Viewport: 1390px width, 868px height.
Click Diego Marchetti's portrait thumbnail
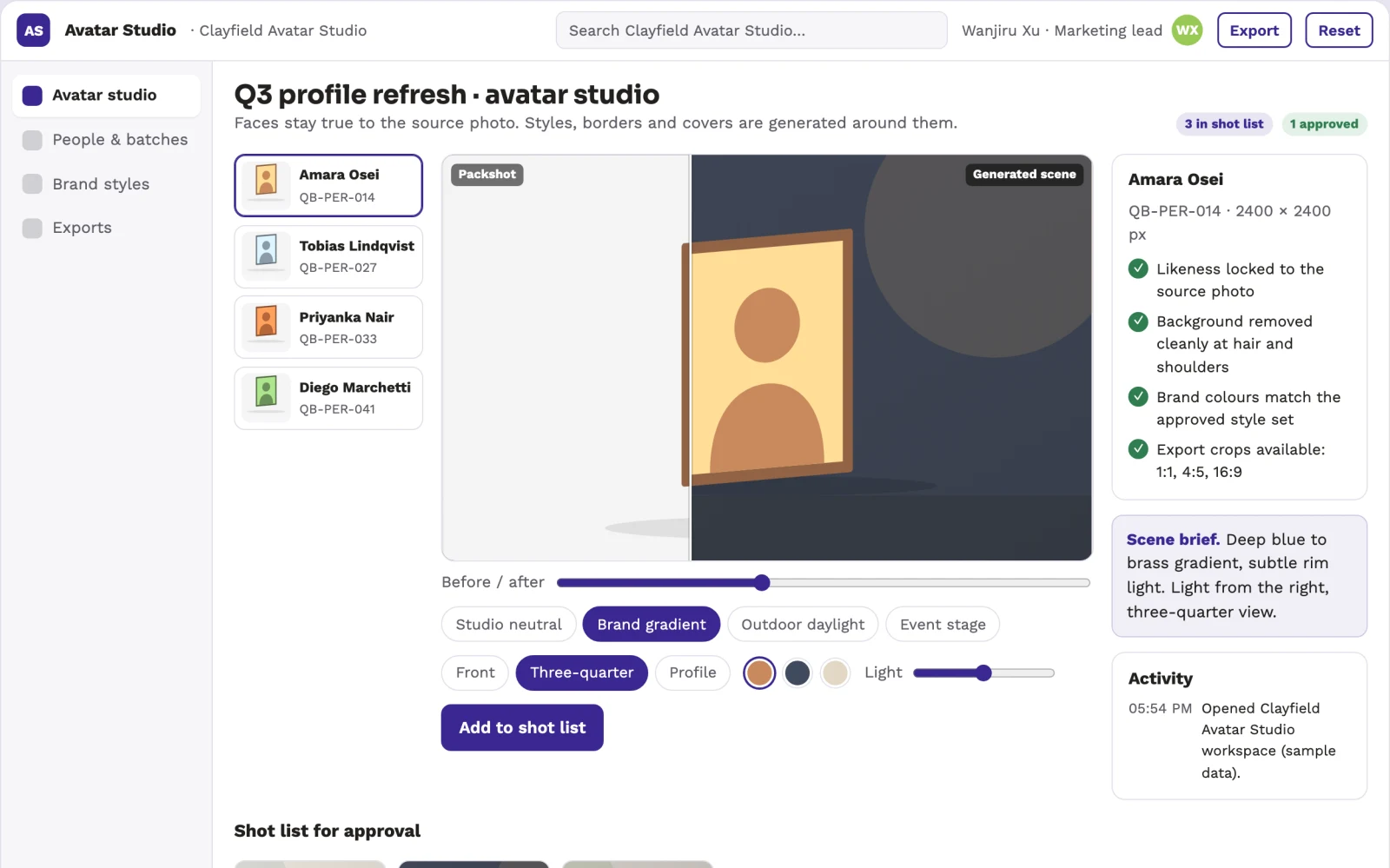267,398
